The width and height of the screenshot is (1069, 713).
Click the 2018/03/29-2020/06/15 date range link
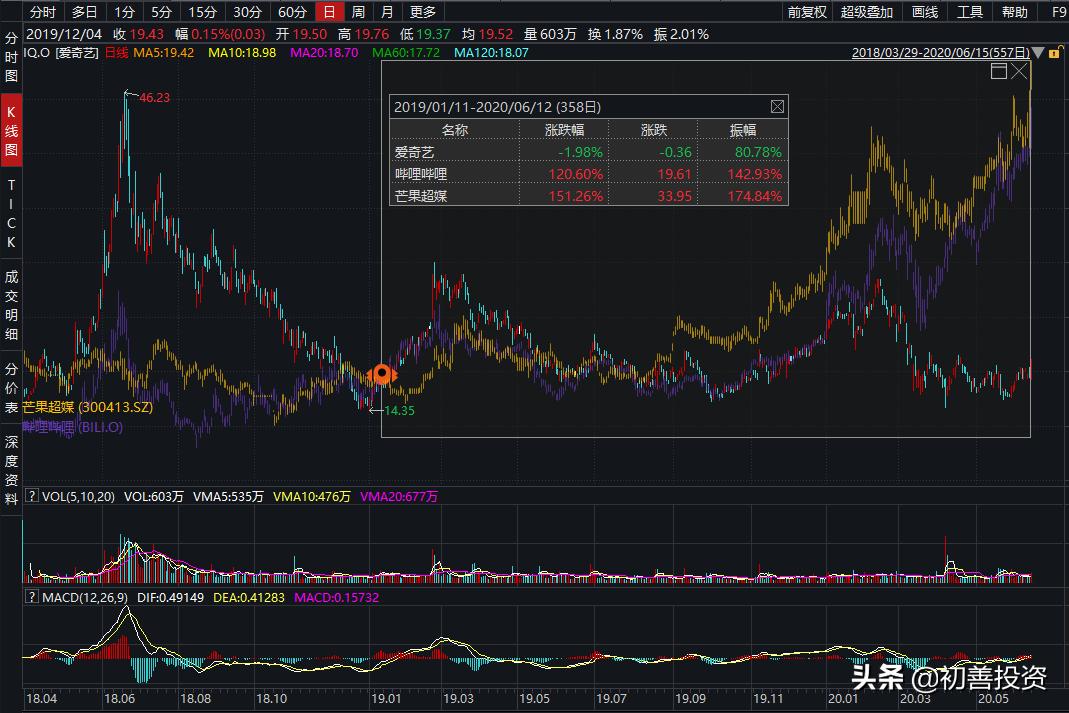coord(940,52)
